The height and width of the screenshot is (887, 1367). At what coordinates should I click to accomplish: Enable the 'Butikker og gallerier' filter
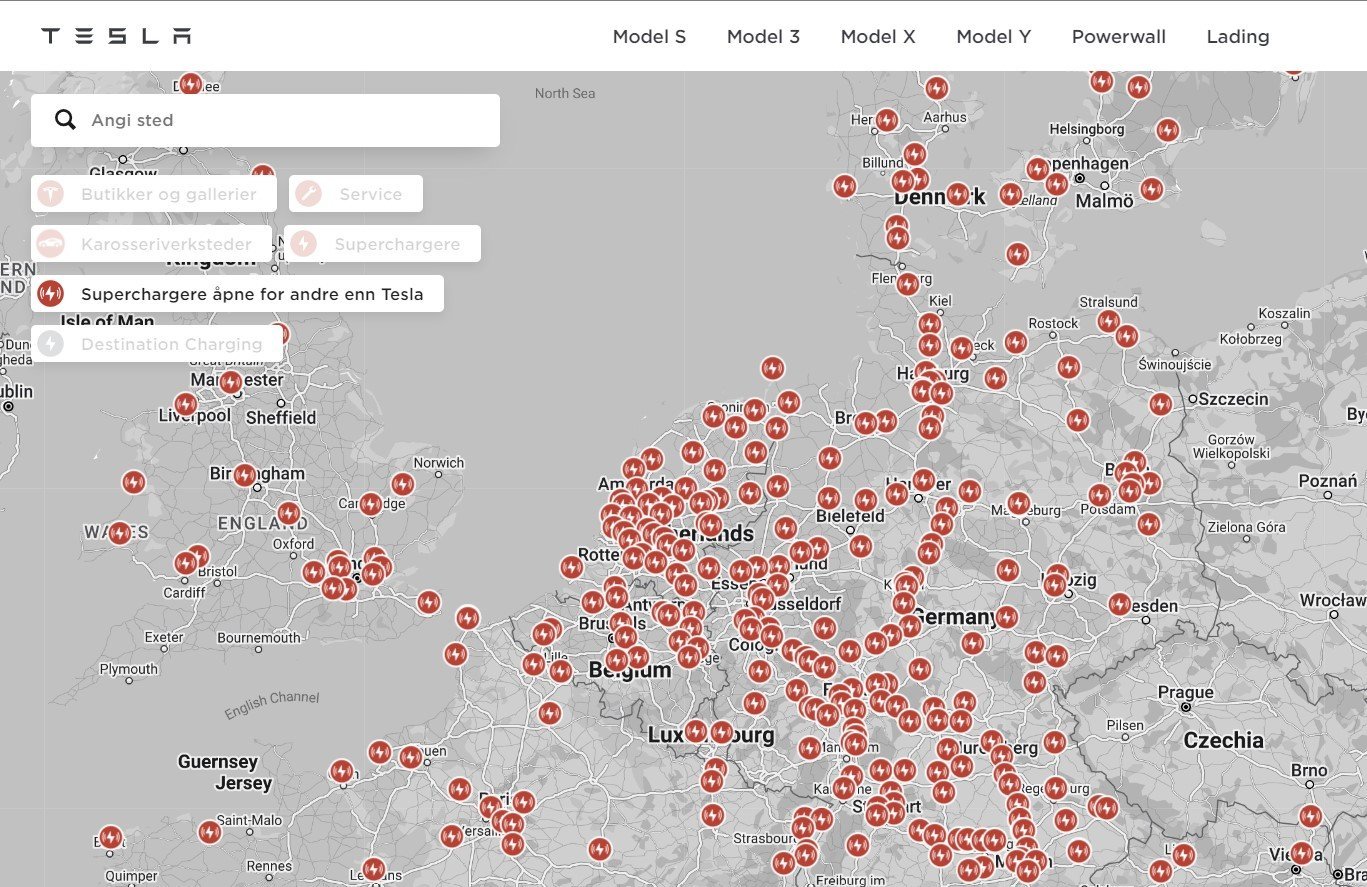pos(154,194)
